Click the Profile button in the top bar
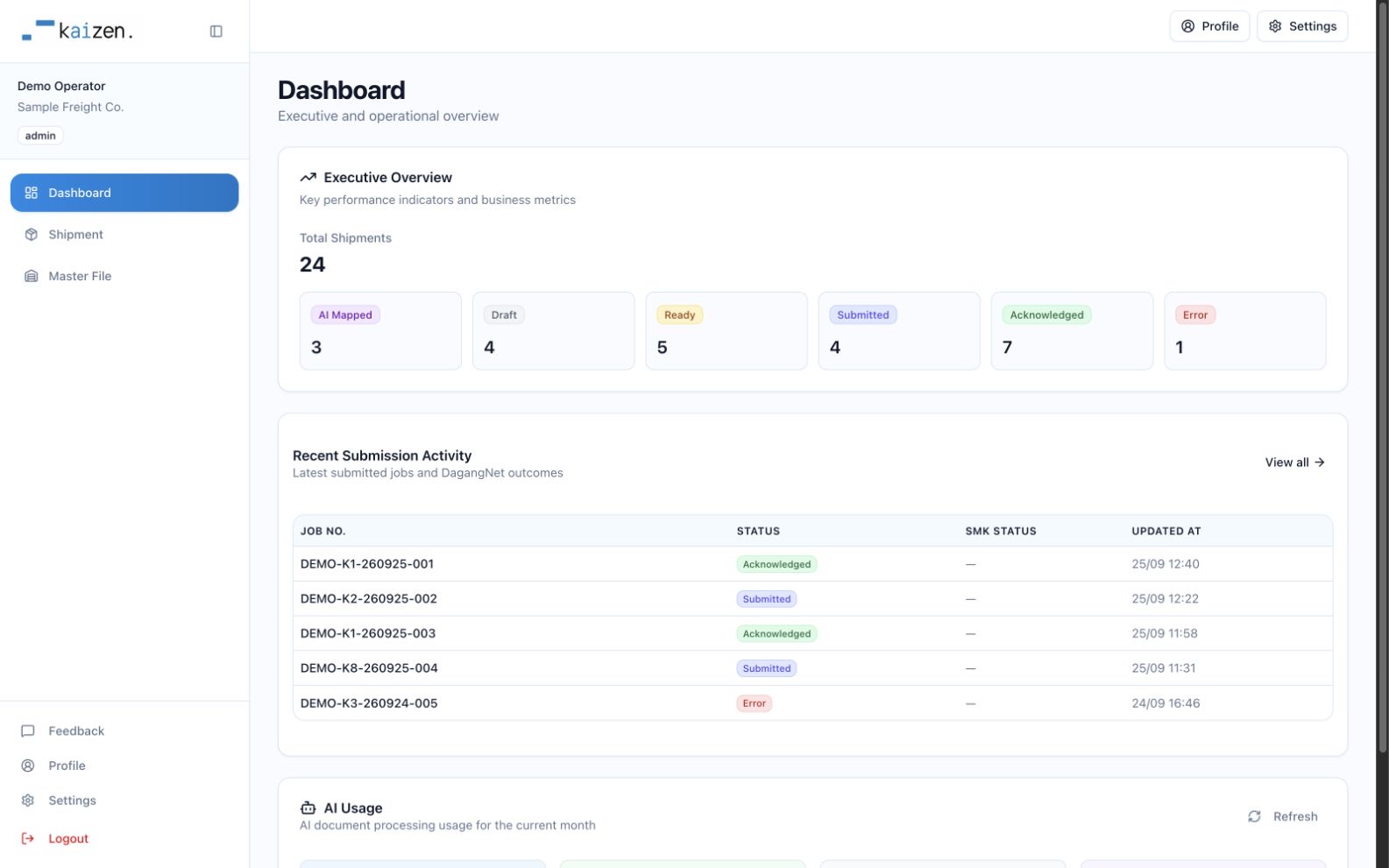This screenshot has width=1389, height=868. coord(1209,26)
